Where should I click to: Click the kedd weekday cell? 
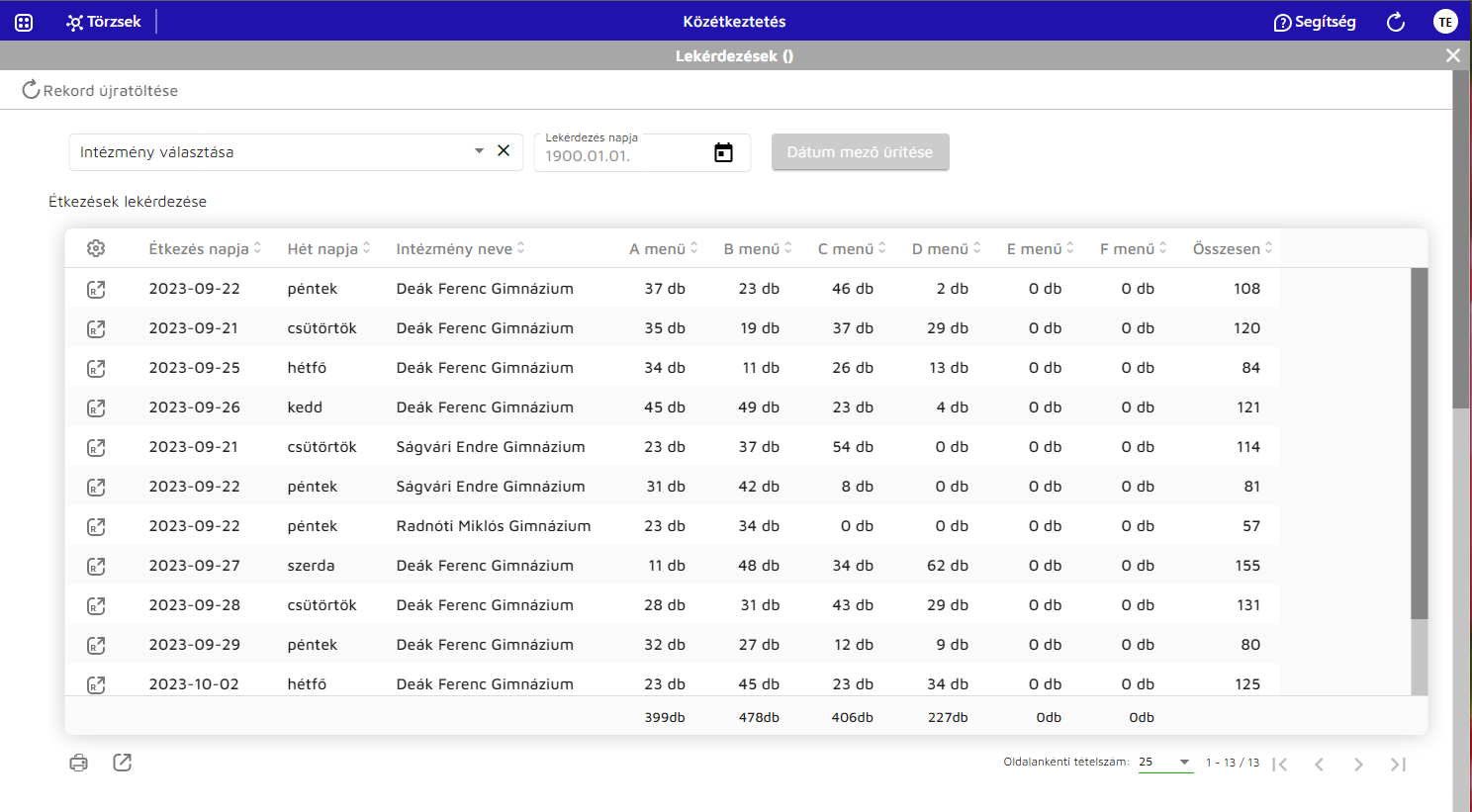click(x=305, y=407)
